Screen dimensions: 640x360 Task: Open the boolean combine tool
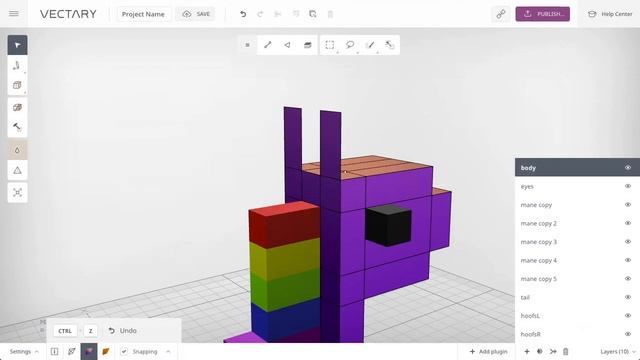coord(17,107)
